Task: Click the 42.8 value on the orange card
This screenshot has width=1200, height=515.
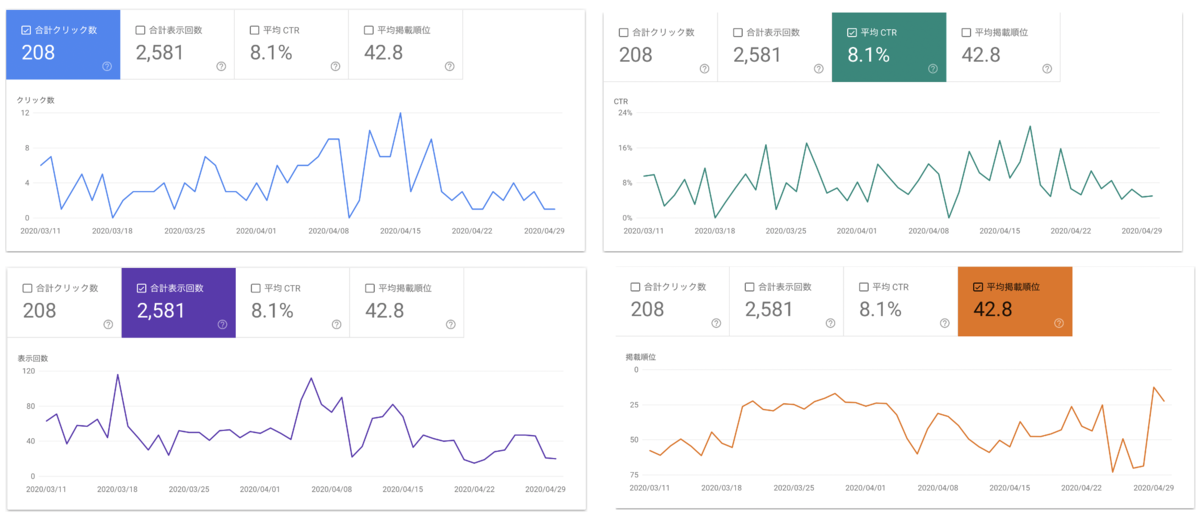Action: pos(993,309)
